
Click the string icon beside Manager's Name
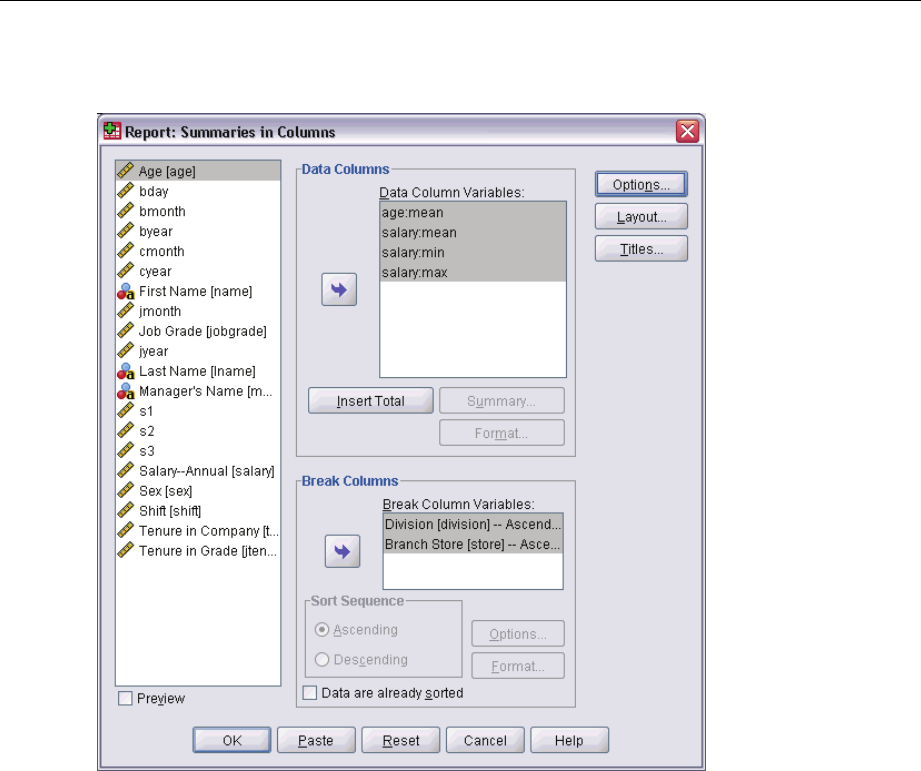[x=126, y=391]
